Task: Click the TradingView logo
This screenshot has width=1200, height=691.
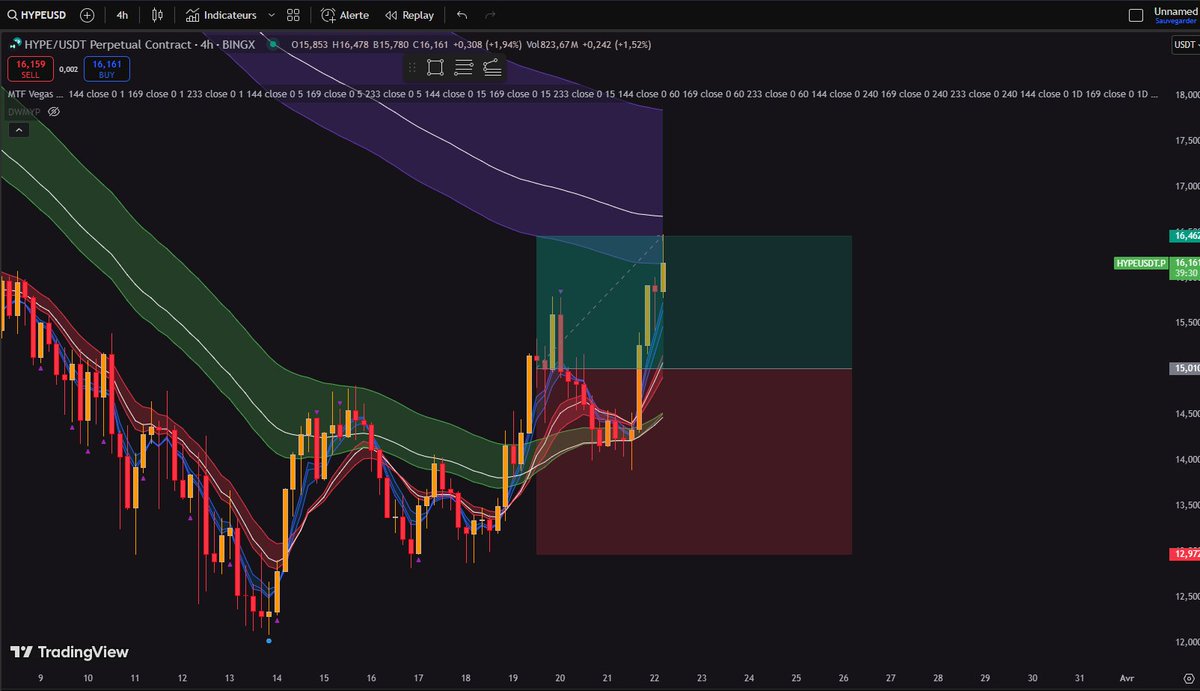Action: point(69,652)
